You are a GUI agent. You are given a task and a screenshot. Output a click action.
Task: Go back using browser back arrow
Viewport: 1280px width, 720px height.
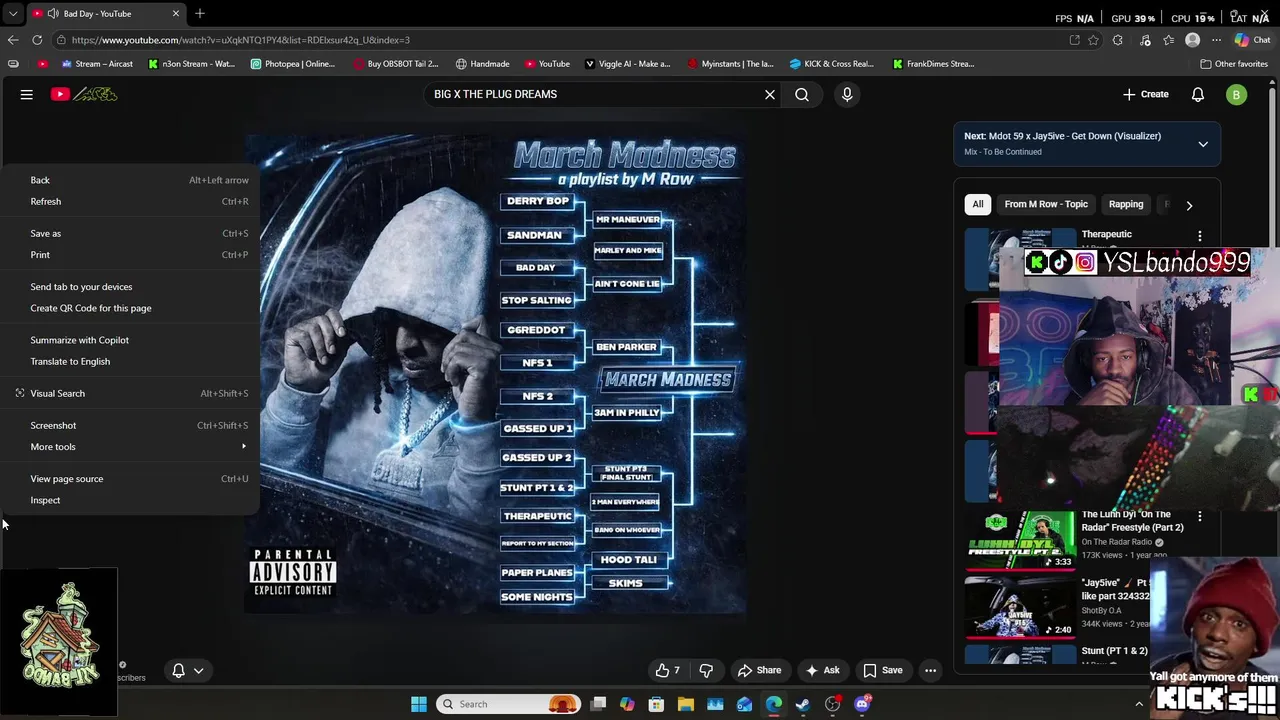13,40
